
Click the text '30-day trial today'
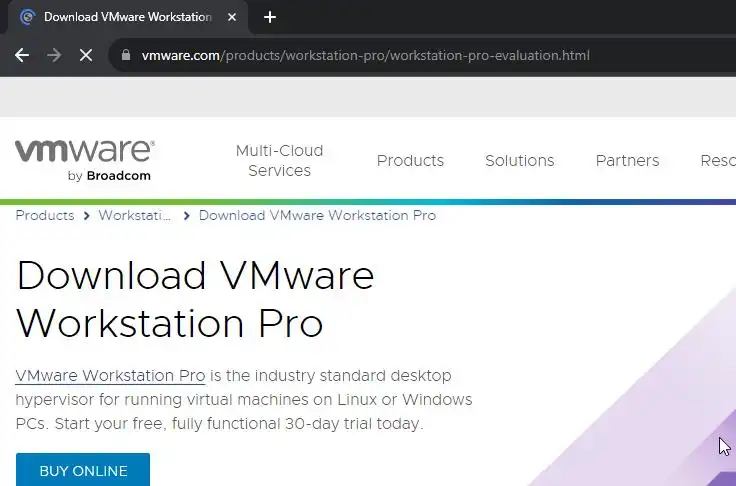pos(354,424)
